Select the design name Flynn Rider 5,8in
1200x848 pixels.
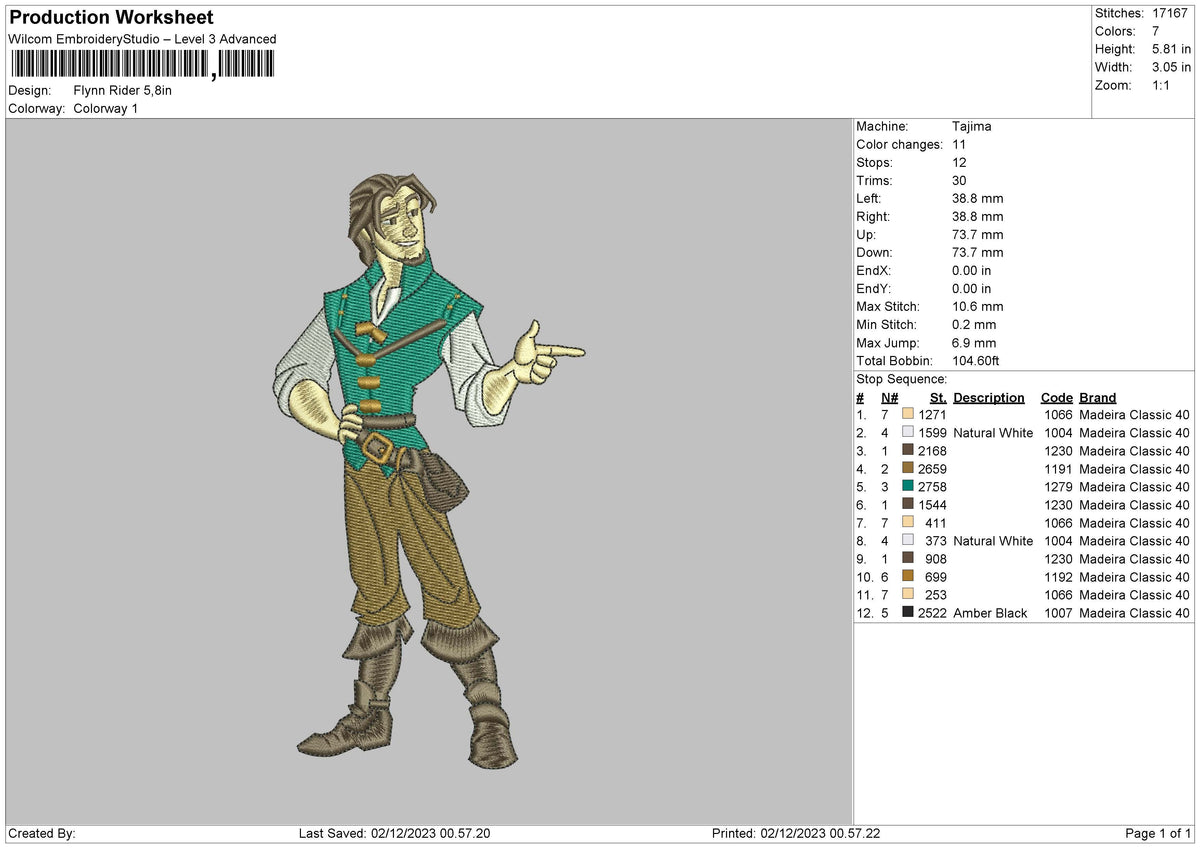pos(123,90)
